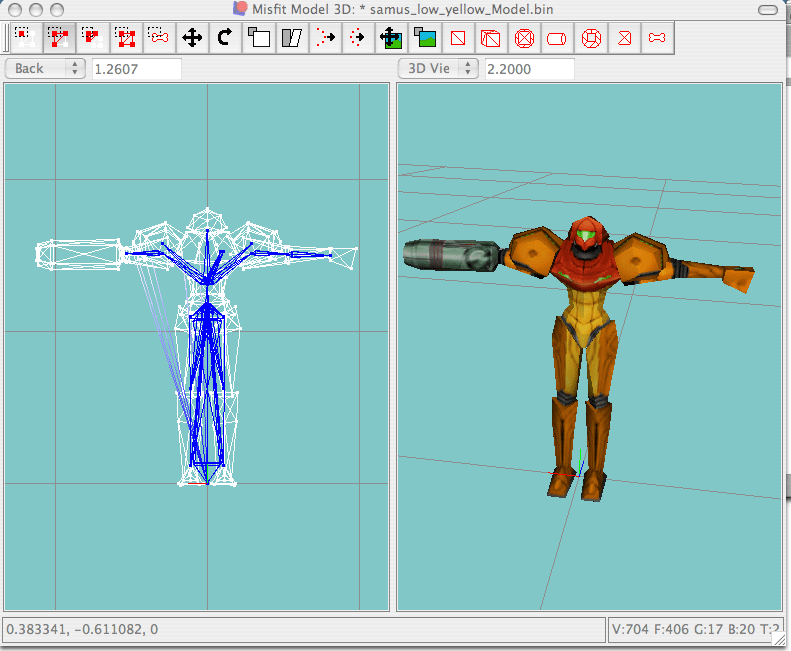Image resolution: width=791 pixels, height=651 pixels.
Task: Select the Select Bone Joints tool
Action: pos(159,37)
